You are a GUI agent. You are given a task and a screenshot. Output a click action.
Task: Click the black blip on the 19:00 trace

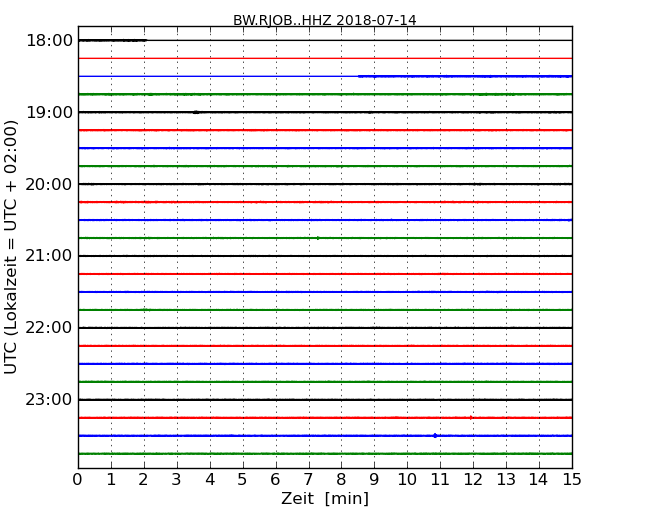[196, 112]
